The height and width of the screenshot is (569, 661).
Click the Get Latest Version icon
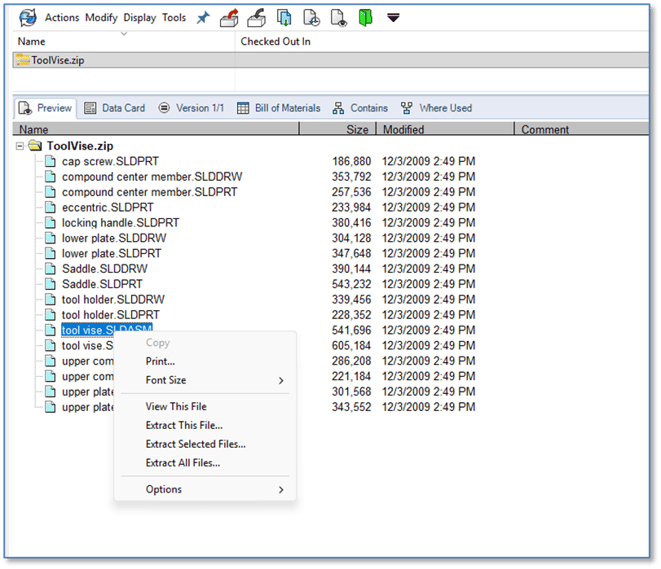click(285, 17)
